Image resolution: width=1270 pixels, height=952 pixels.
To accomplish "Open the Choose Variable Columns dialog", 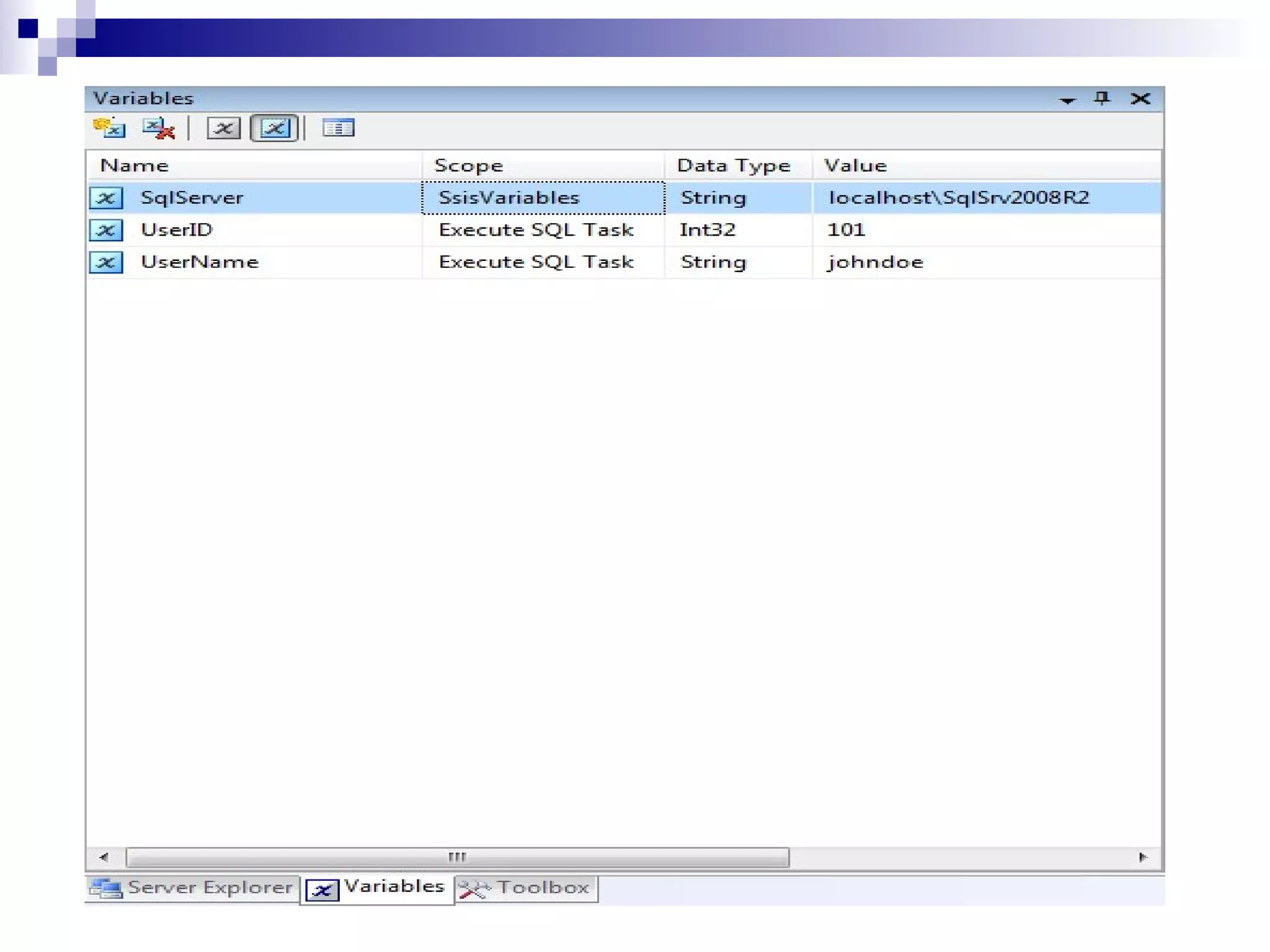I will pos(338,128).
